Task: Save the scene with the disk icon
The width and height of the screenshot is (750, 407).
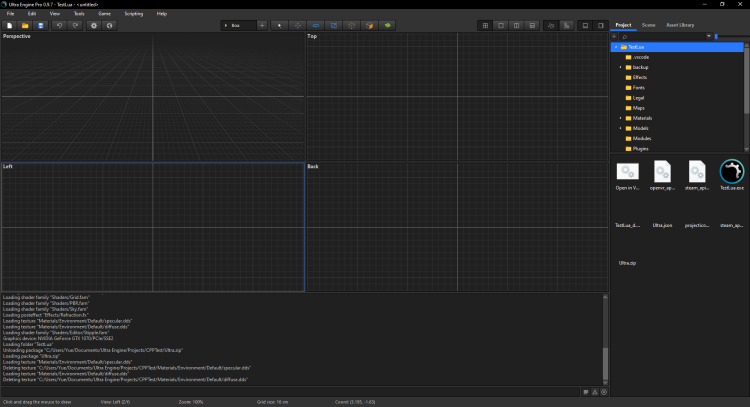Action: tap(41, 25)
